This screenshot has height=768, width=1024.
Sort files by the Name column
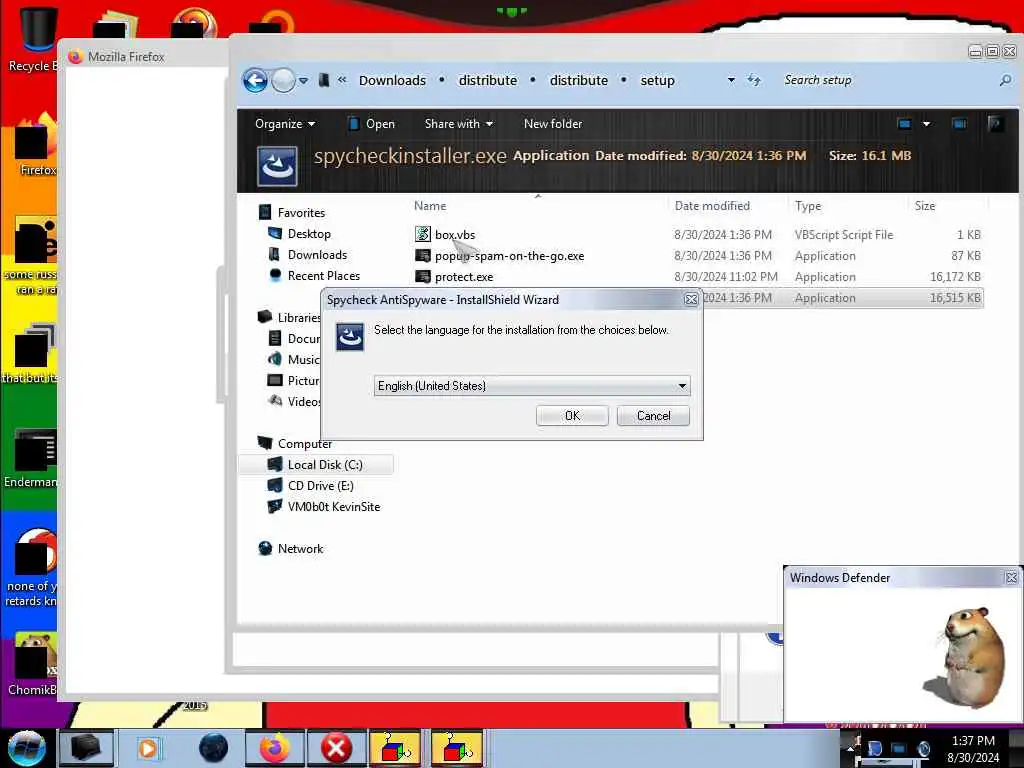[430, 206]
